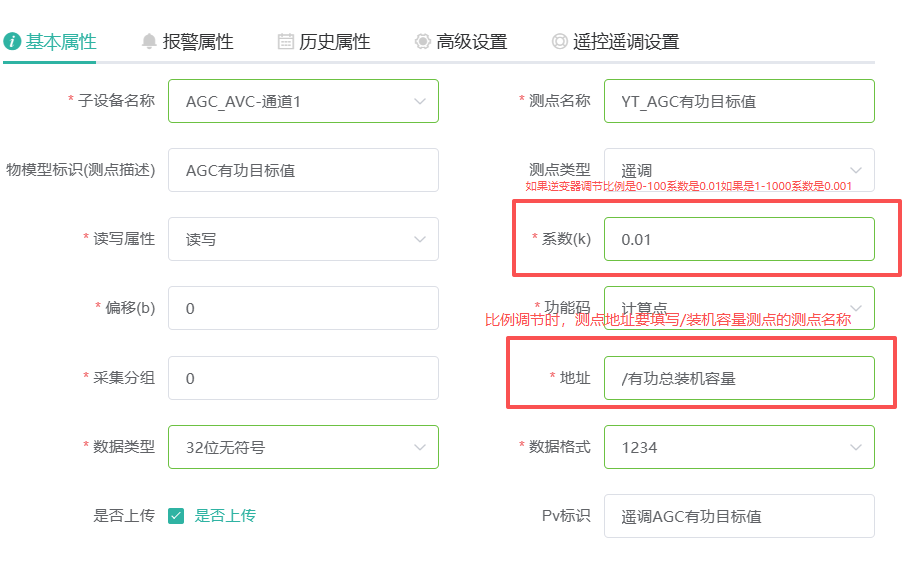Open the 测点类型 dropdown

(x=855, y=170)
